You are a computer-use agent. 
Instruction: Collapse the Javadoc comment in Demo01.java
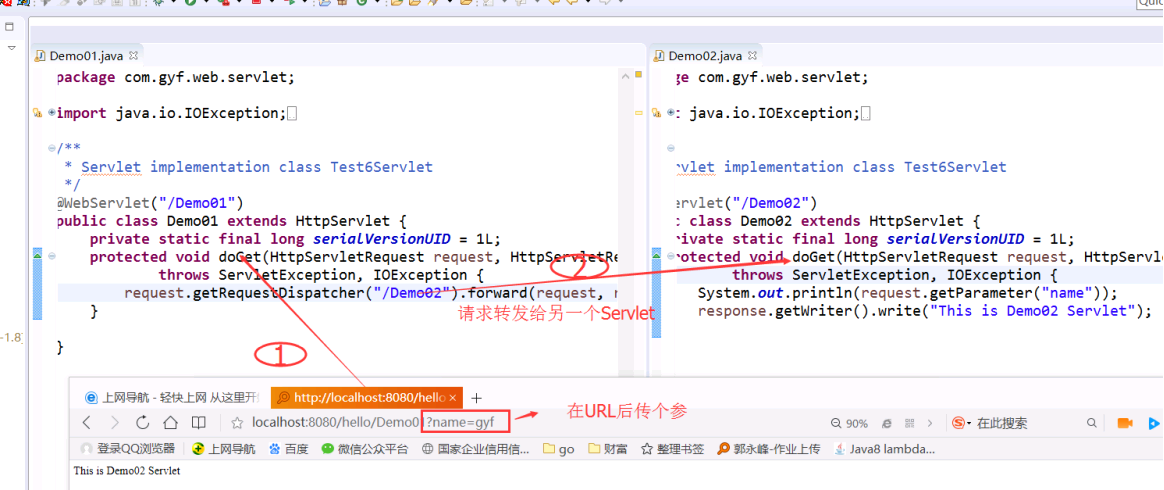[51, 148]
